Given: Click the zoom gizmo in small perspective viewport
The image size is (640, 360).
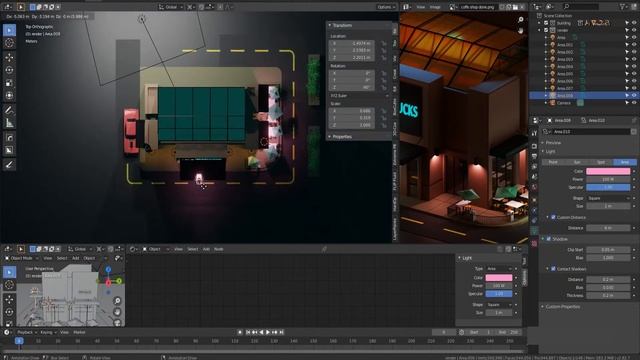Looking at the screenshot, I should point(117,301).
